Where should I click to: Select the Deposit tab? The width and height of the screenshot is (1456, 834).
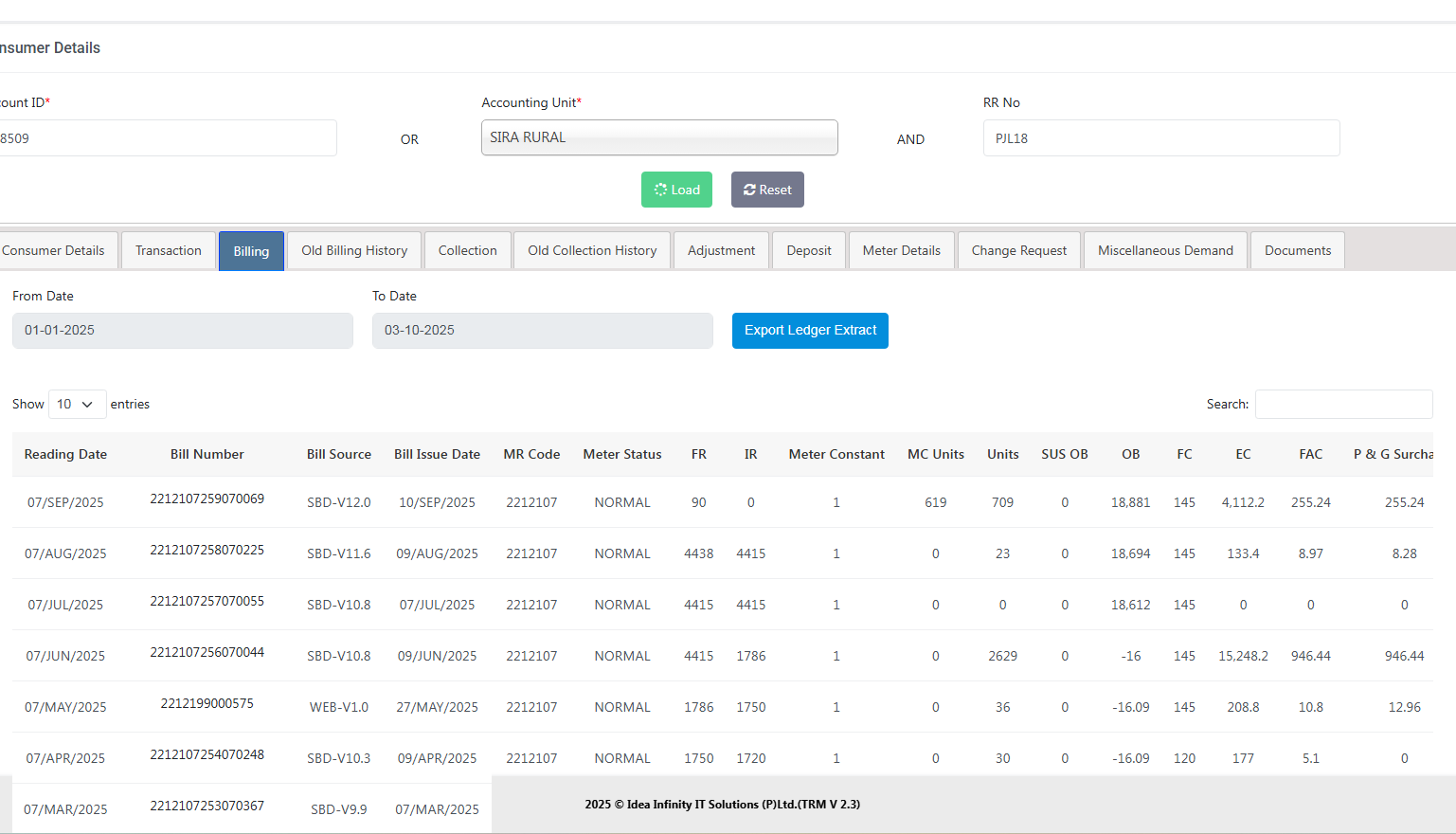point(809,251)
